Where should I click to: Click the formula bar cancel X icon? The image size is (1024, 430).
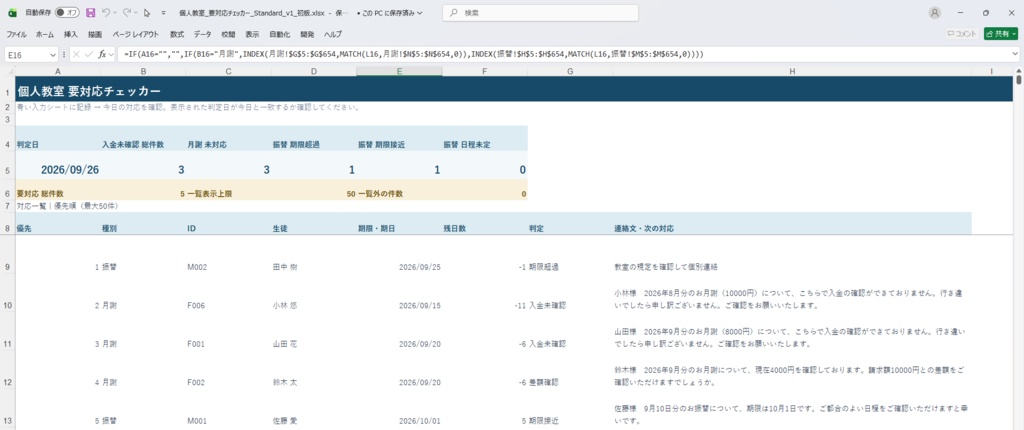pos(77,55)
